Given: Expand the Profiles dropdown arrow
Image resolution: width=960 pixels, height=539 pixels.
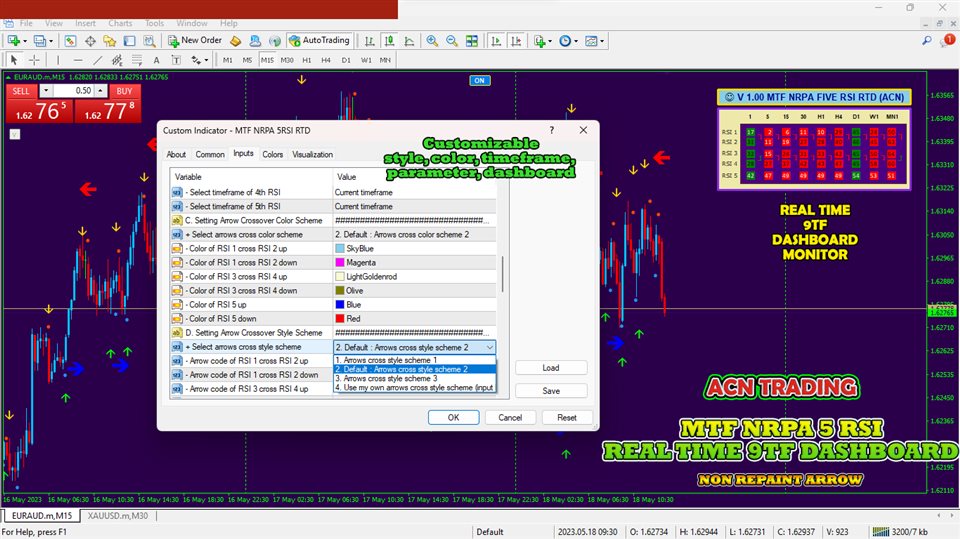Looking at the screenshot, I should click(51, 41).
